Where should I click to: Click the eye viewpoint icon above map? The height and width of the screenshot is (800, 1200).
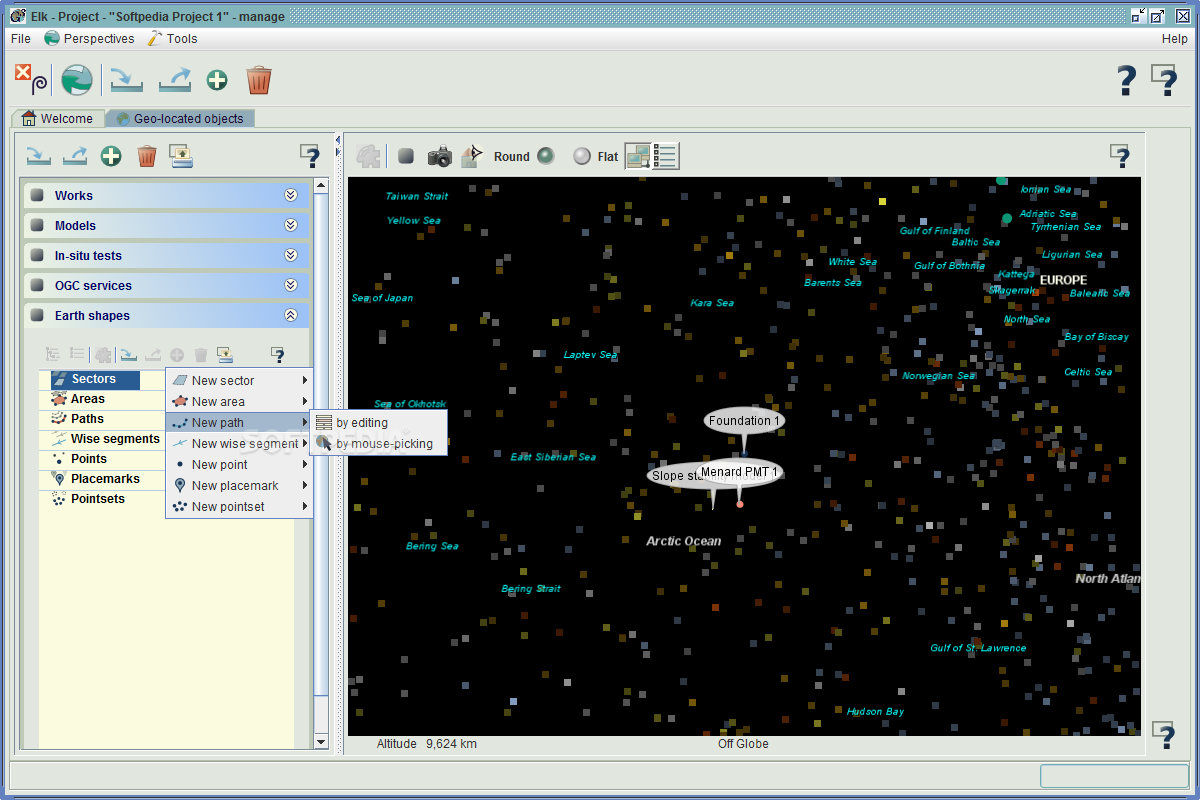pyautogui.click(x=471, y=156)
